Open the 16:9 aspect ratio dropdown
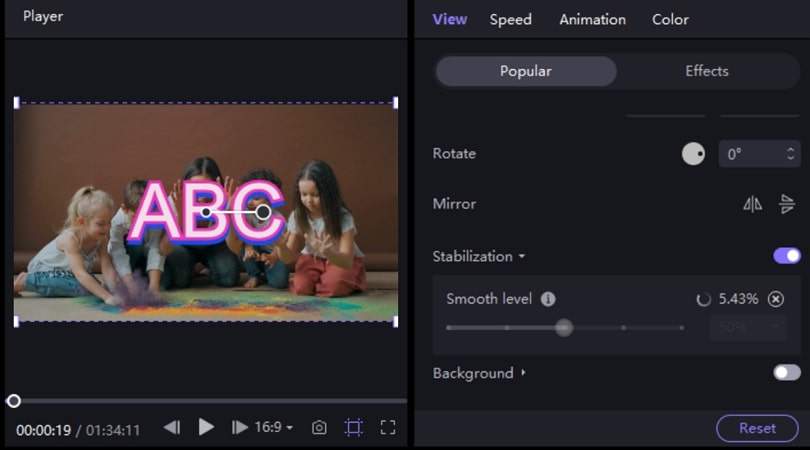Image resolution: width=810 pixels, height=450 pixels. (274, 427)
